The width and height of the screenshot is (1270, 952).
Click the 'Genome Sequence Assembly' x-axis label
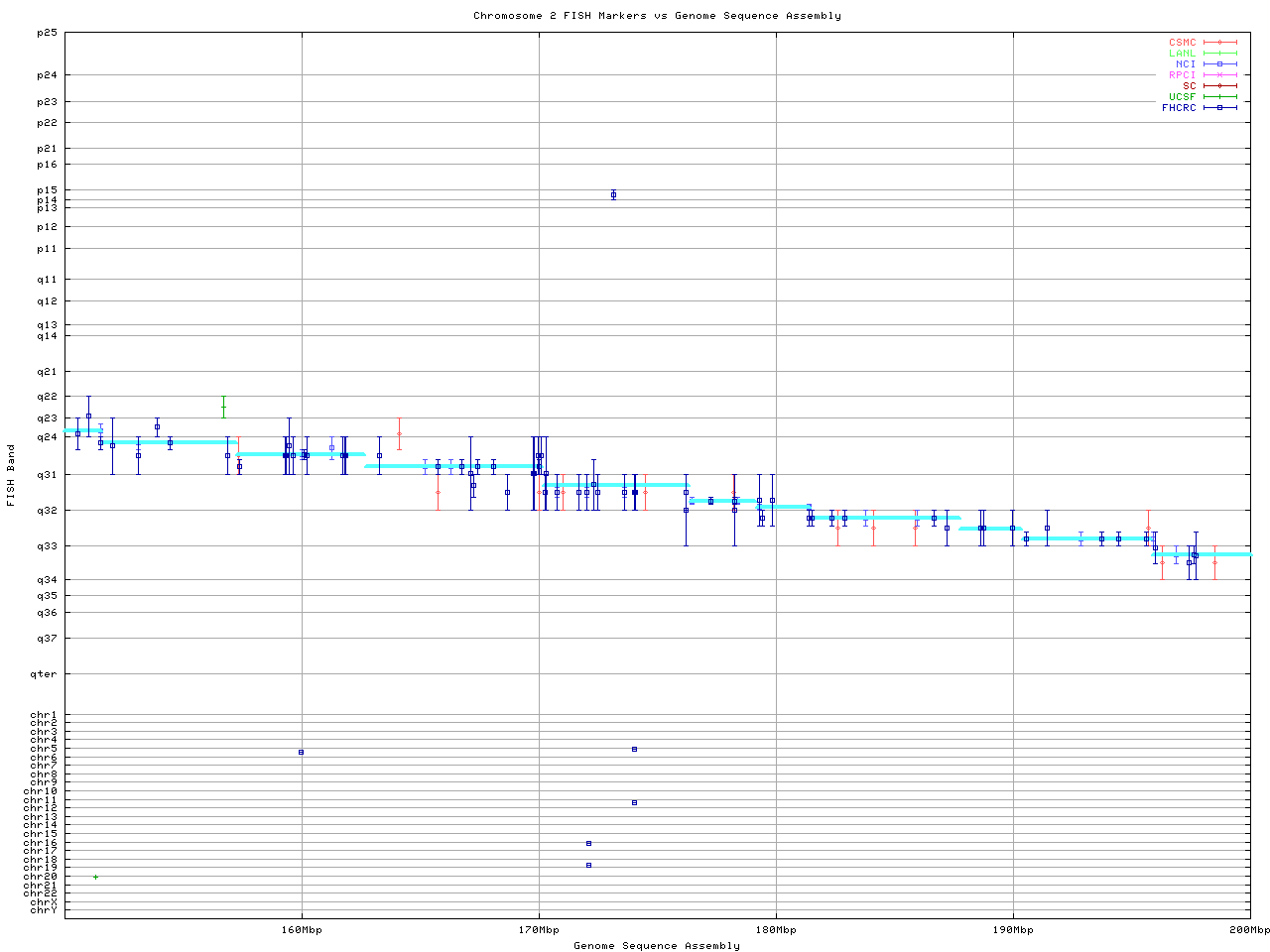click(657, 946)
